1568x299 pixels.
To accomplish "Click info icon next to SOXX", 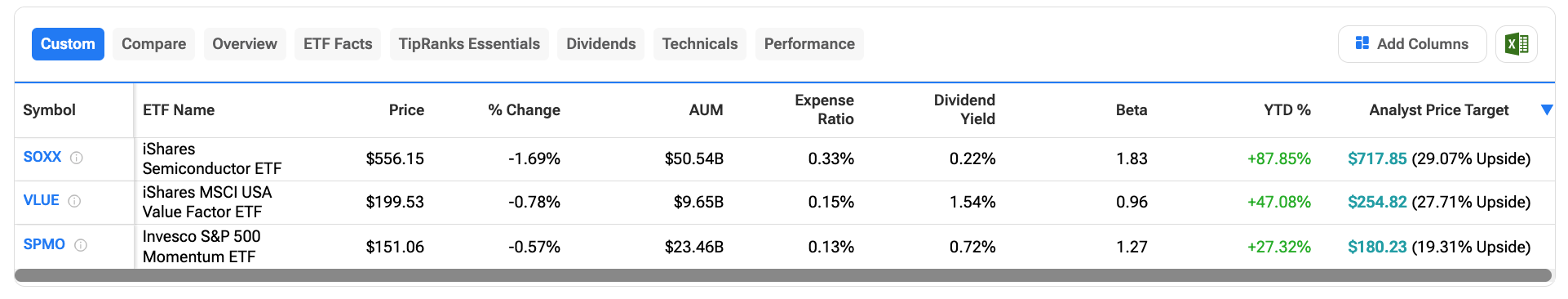I will [77, 158].
